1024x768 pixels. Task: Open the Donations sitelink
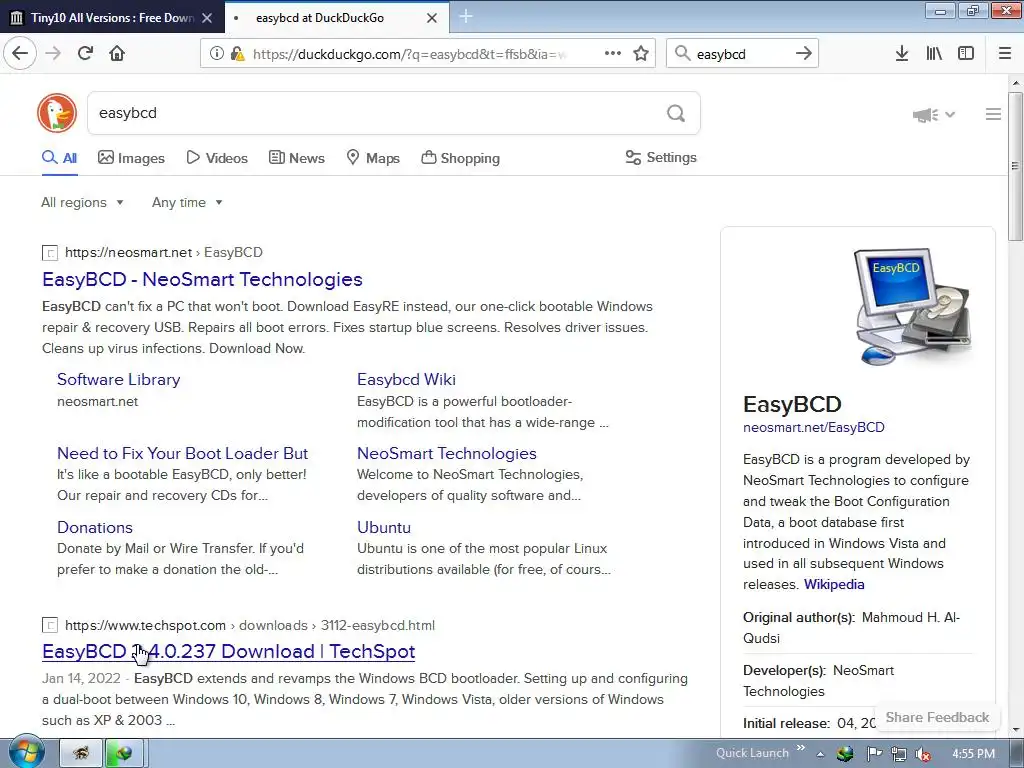coord(95,527)
